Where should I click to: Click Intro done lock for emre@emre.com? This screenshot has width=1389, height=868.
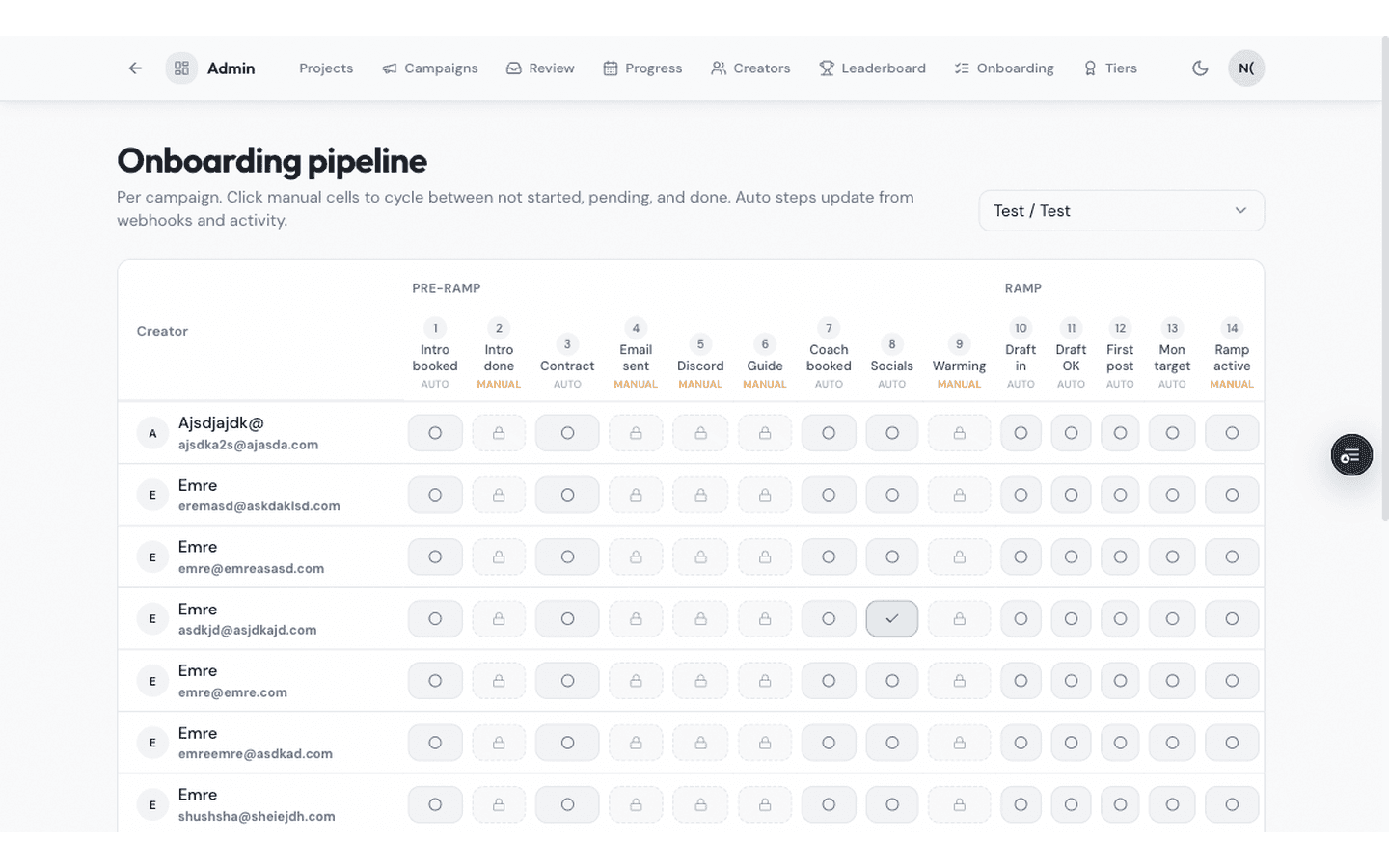499,681
